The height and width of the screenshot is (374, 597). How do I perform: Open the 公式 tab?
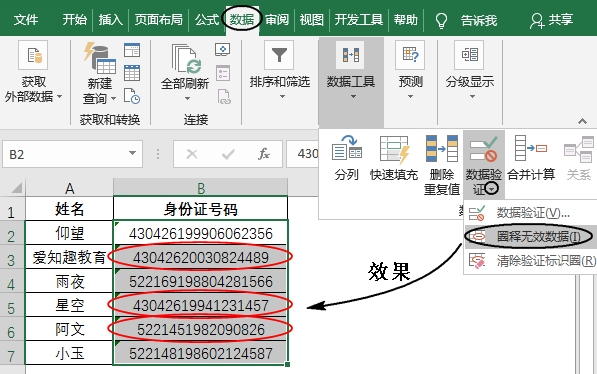click(x=207, y=20)
